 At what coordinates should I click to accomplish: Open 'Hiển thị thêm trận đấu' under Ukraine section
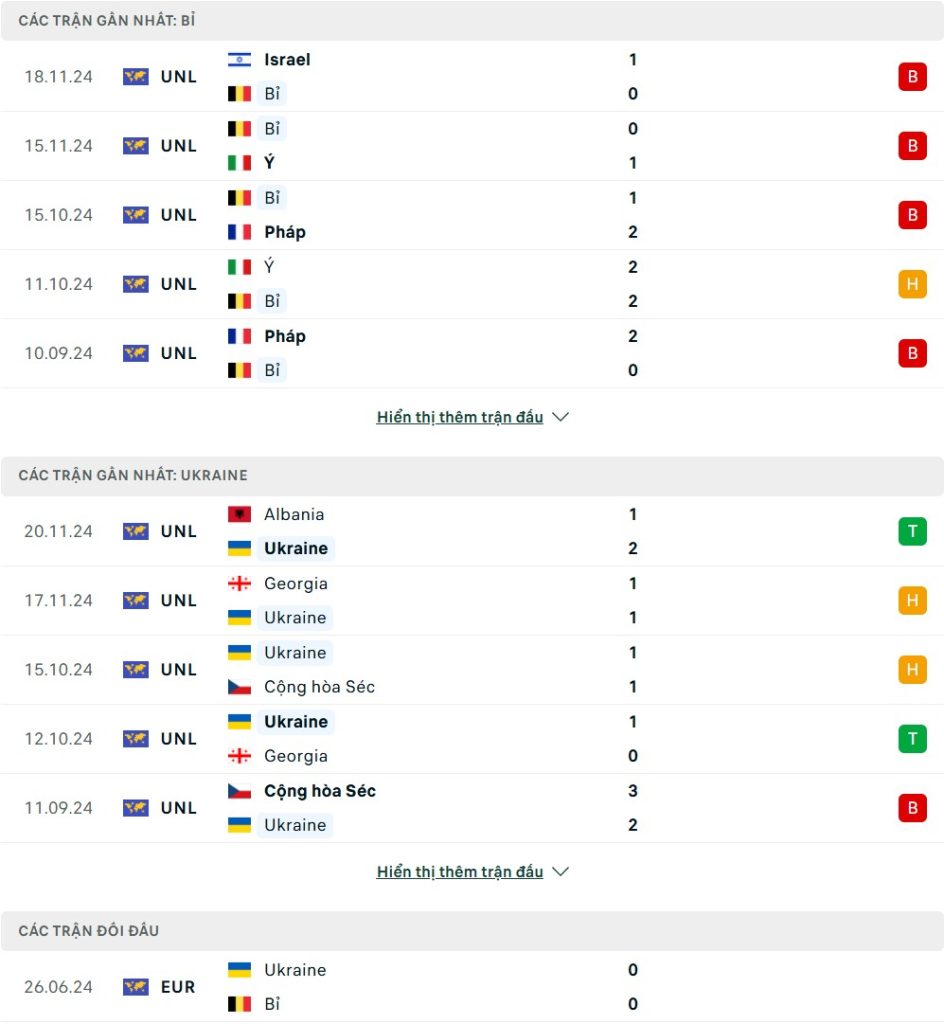click(460, 871)
